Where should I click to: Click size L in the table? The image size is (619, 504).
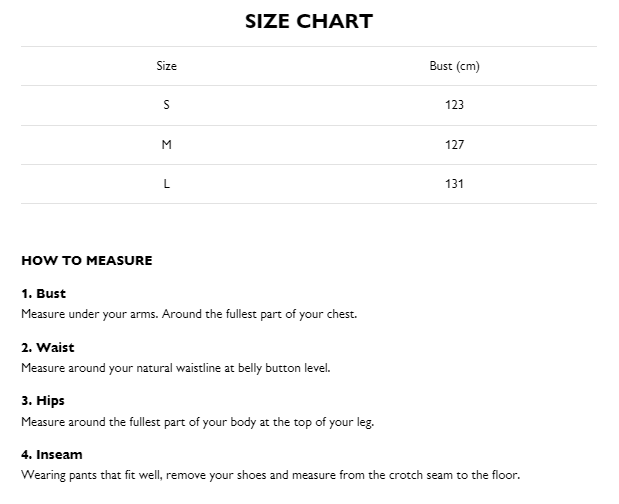click(x=166, y=184)
